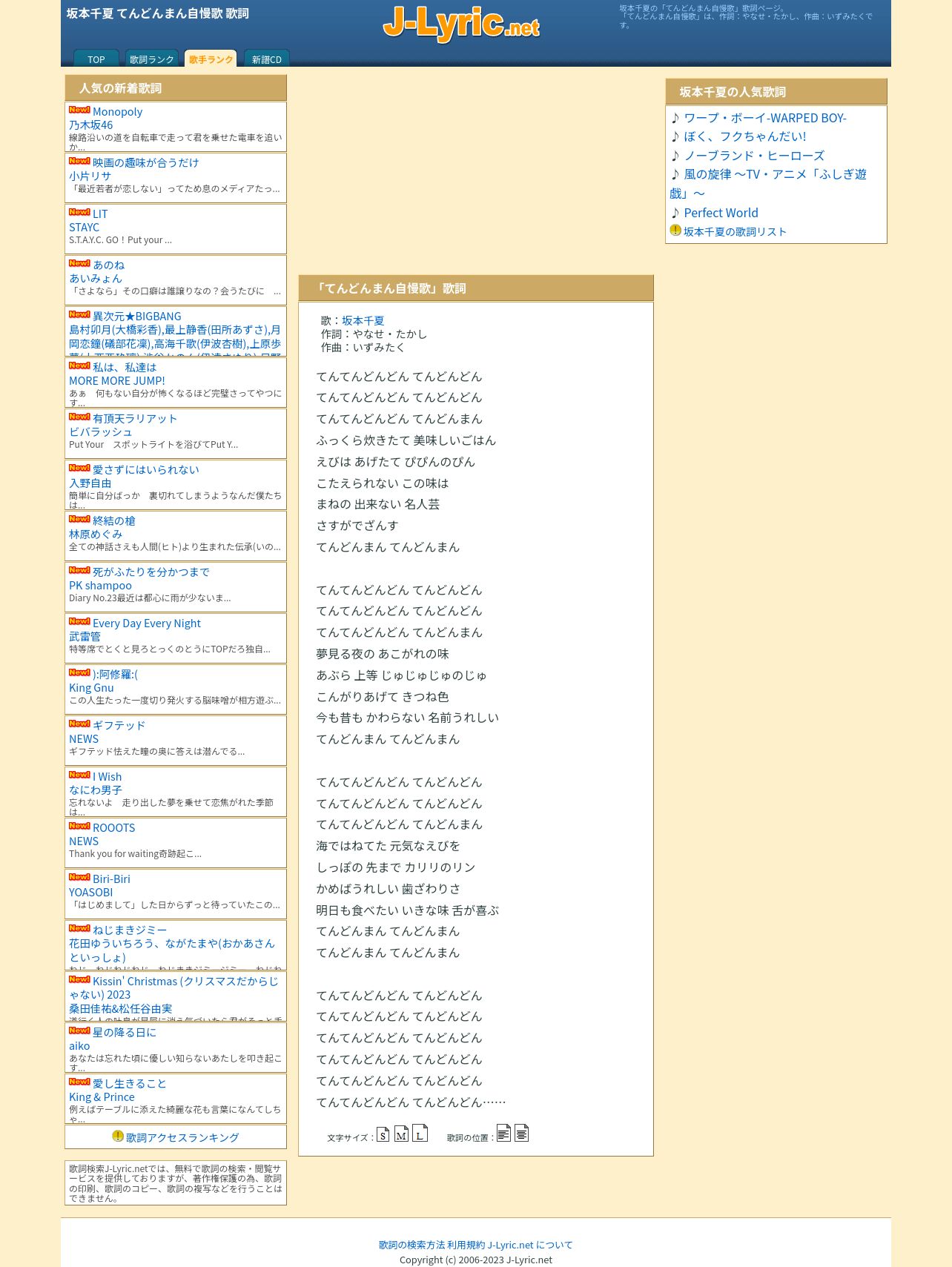Open artist MORE MORE JUMP! link
952x1267 pixels.
click(117, 381)
